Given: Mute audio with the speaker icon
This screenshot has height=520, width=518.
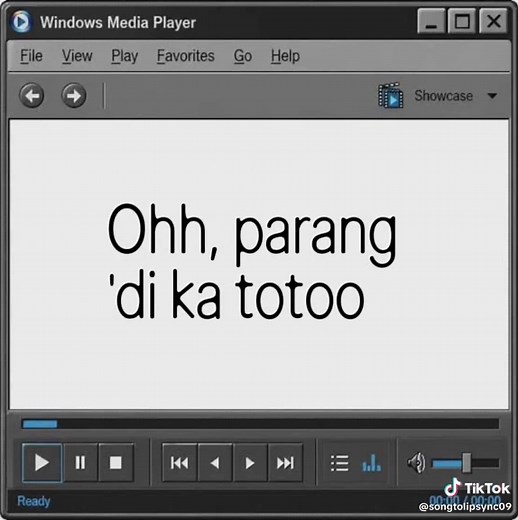Looking at the screenshot, I should (x=416, y=463).
